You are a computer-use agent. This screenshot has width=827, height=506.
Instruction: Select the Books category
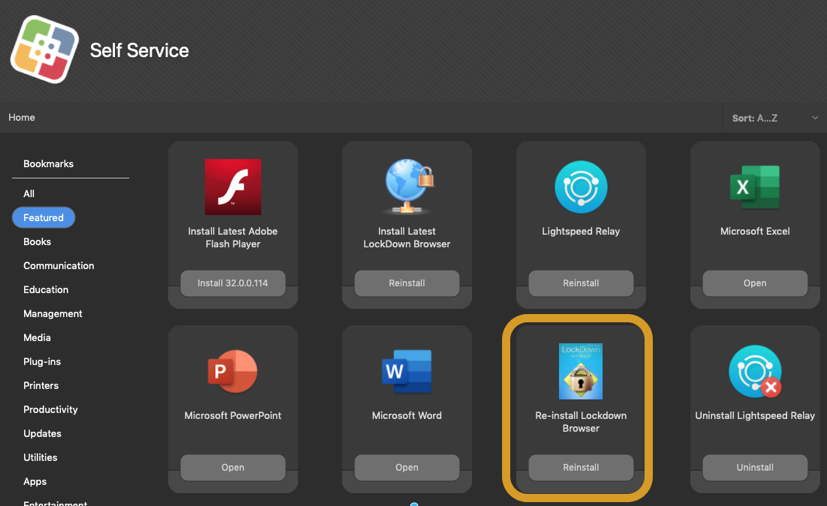[37, 242]
